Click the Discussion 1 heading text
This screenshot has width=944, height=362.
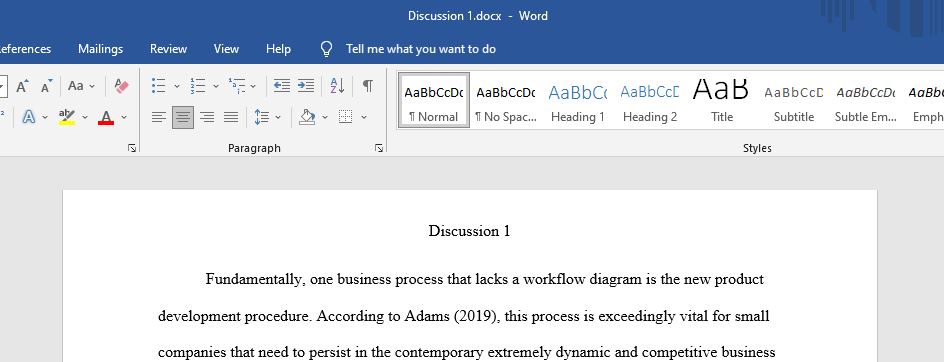(x=470, y=231)
